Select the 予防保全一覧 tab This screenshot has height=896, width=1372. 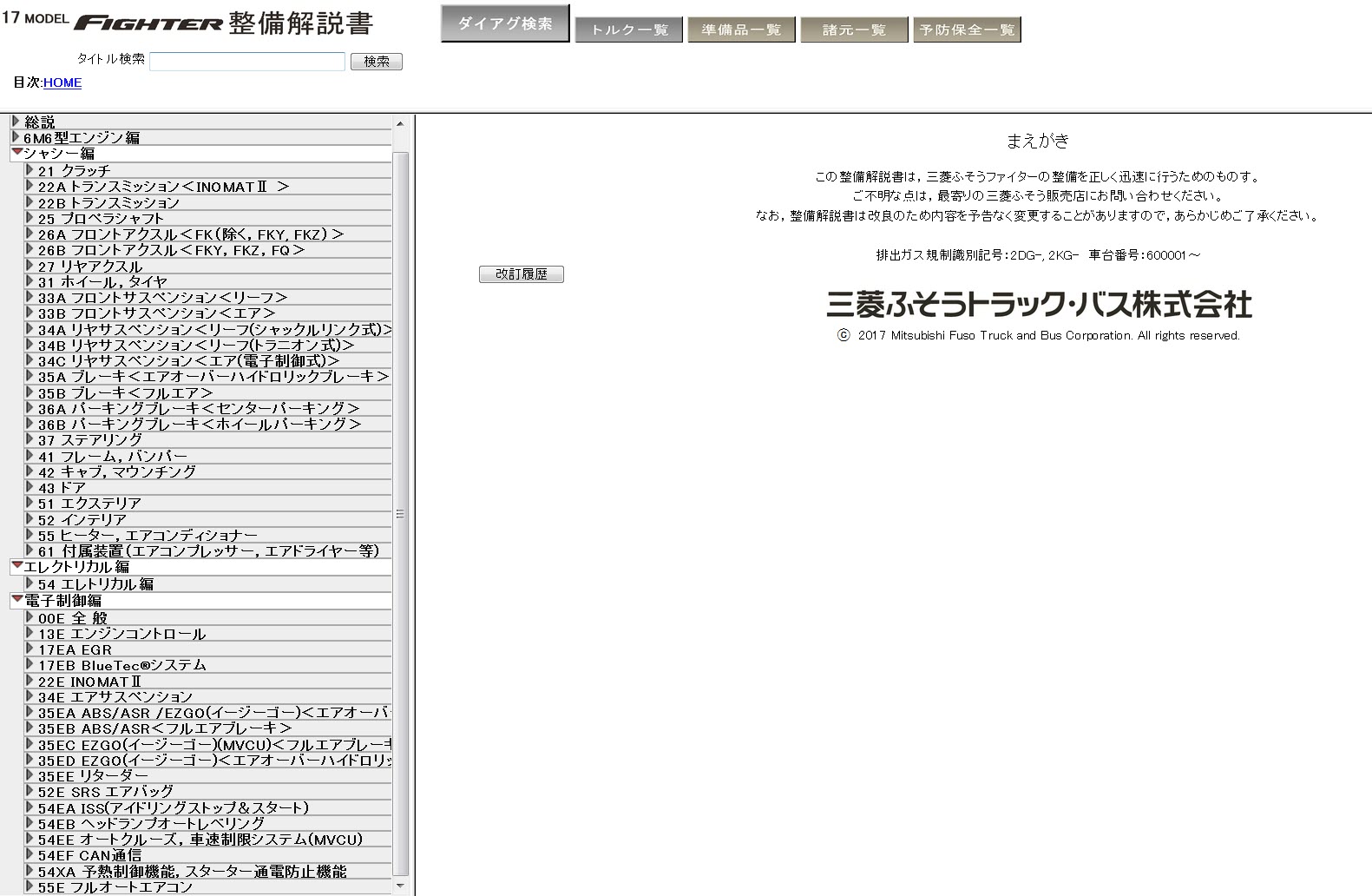point(967,30)
